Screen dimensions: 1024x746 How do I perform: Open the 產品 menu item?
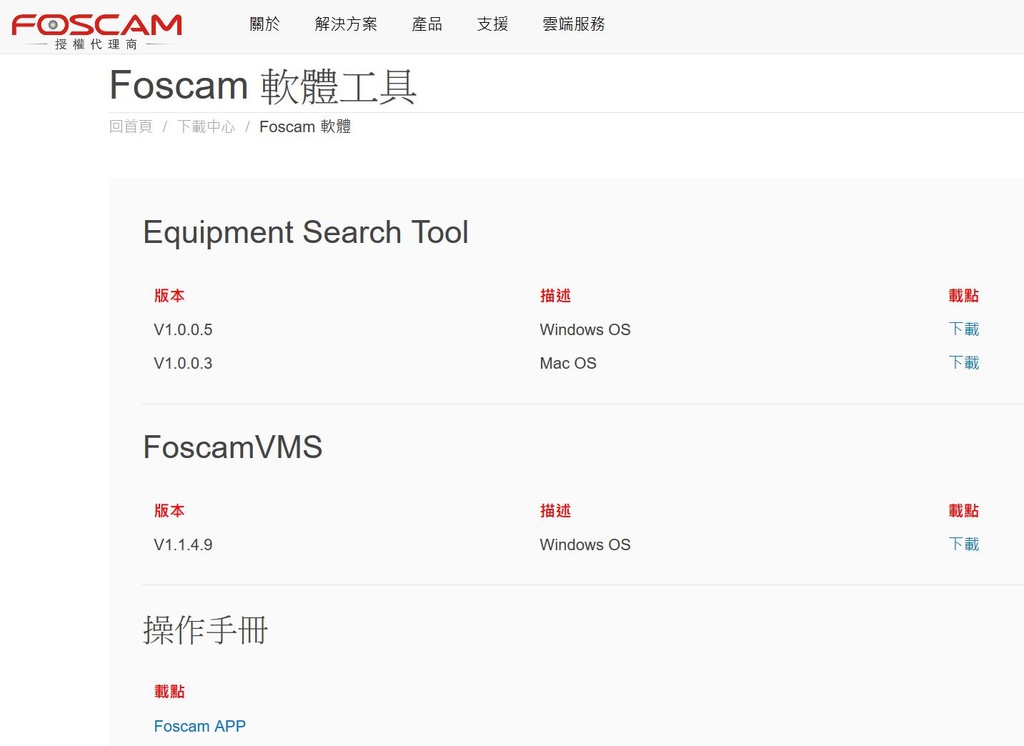(x=427, y=24)
